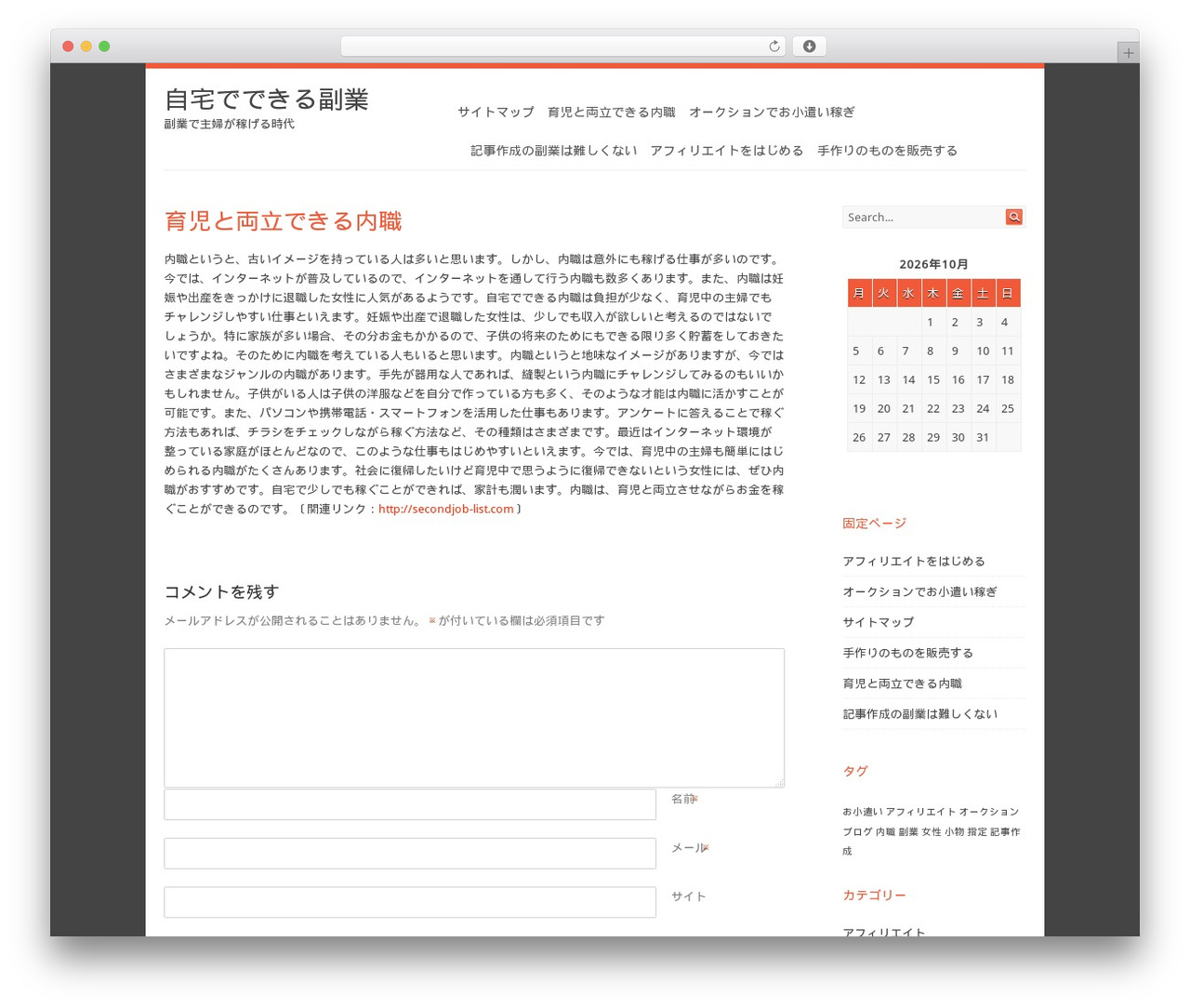The height and width of the screenshot is (1008, 1190).
Task: Open sidebar link 育児と両立できる内職
Action: point(903,684)
